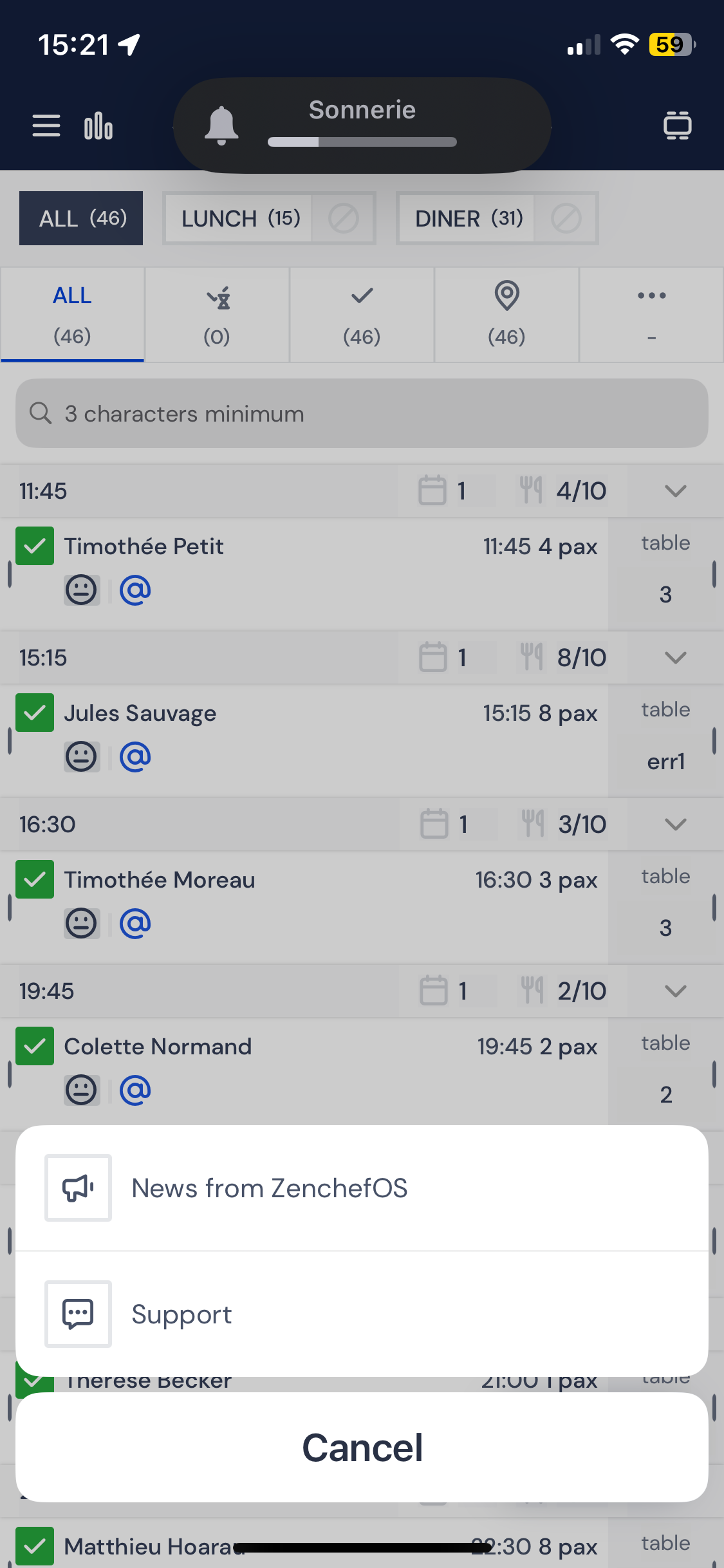Collapse the 19:45 time slot chevron
Screen dimensions: 724x1568
pyautogui.click(x=675, y=991)
